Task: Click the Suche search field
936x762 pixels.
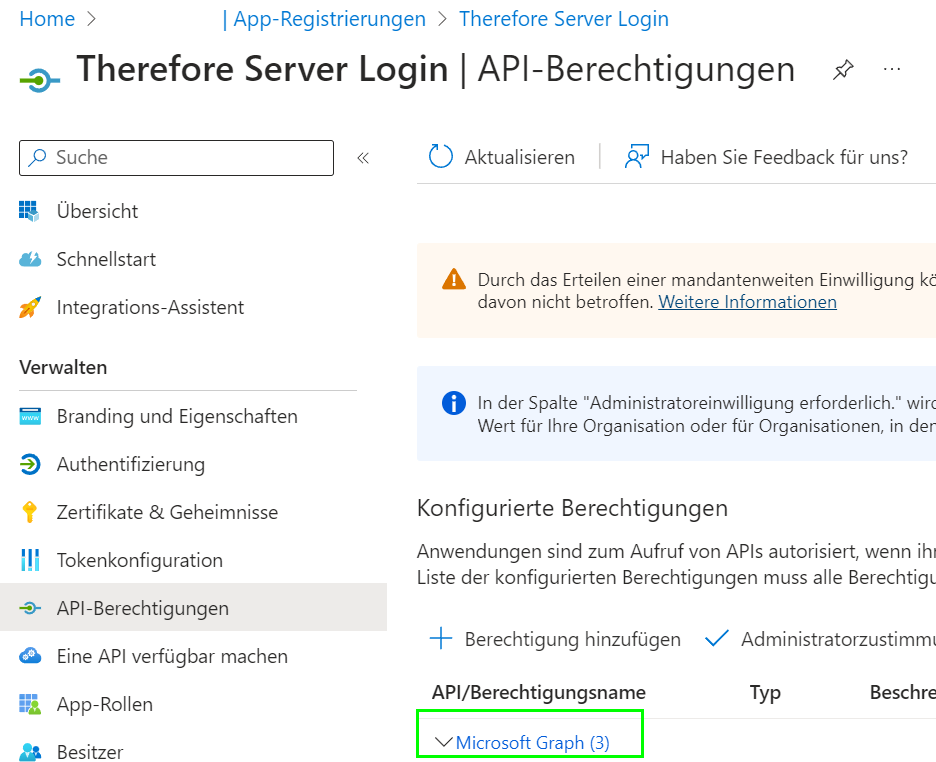Action: 176,158
